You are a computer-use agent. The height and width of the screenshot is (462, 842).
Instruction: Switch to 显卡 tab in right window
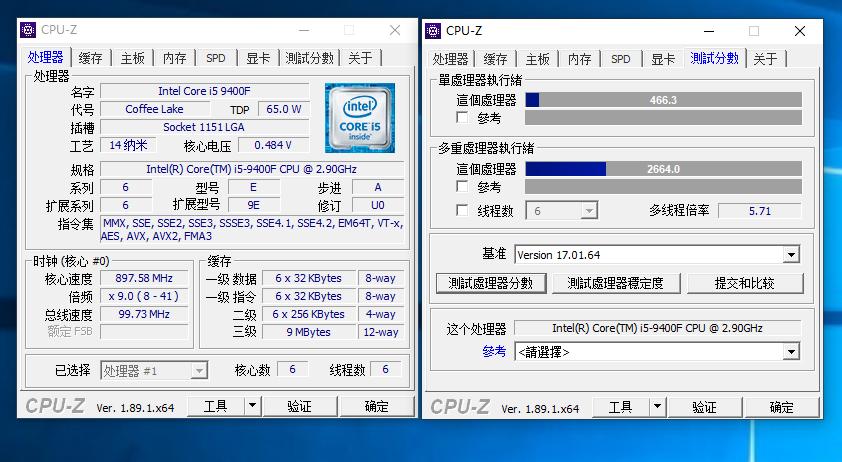(663, 59)
